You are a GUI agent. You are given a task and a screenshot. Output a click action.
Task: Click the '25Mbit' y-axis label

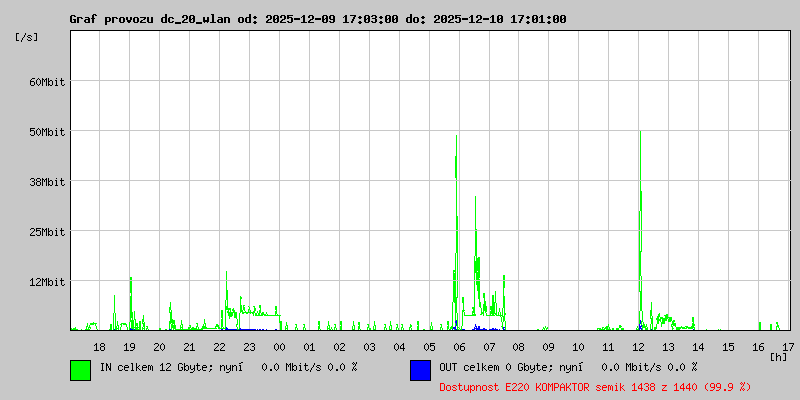[x=47, y=232]
